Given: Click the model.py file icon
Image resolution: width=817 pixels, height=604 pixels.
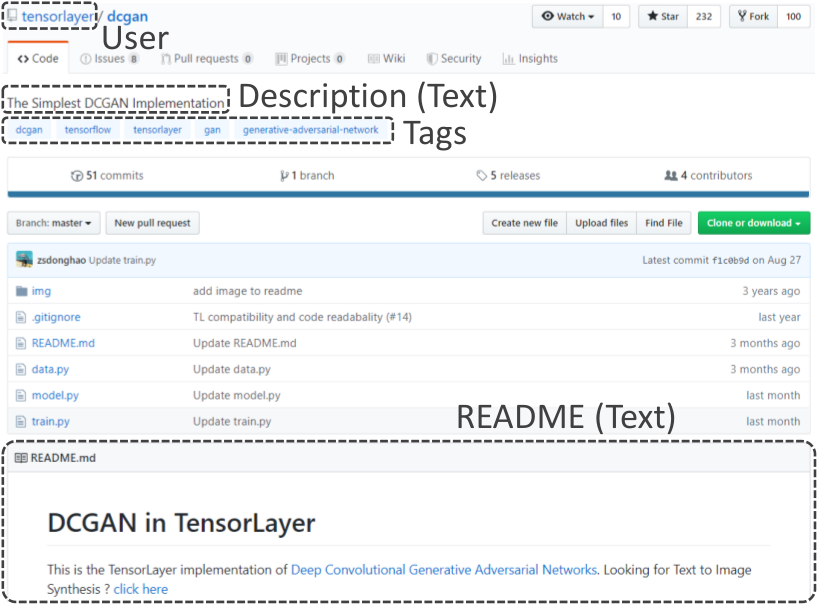Looking at the screenshot, I should click(21, 395).
